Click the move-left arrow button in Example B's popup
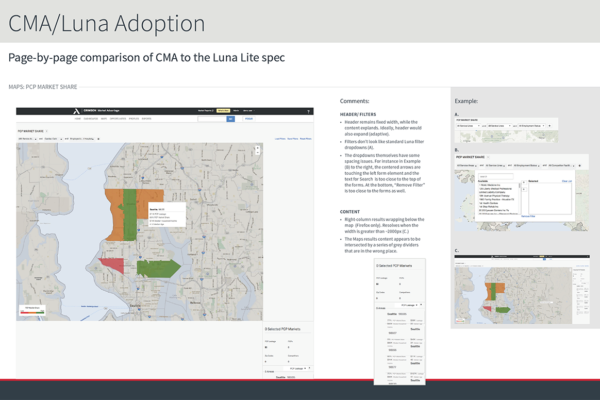 [x=524, y=189]
